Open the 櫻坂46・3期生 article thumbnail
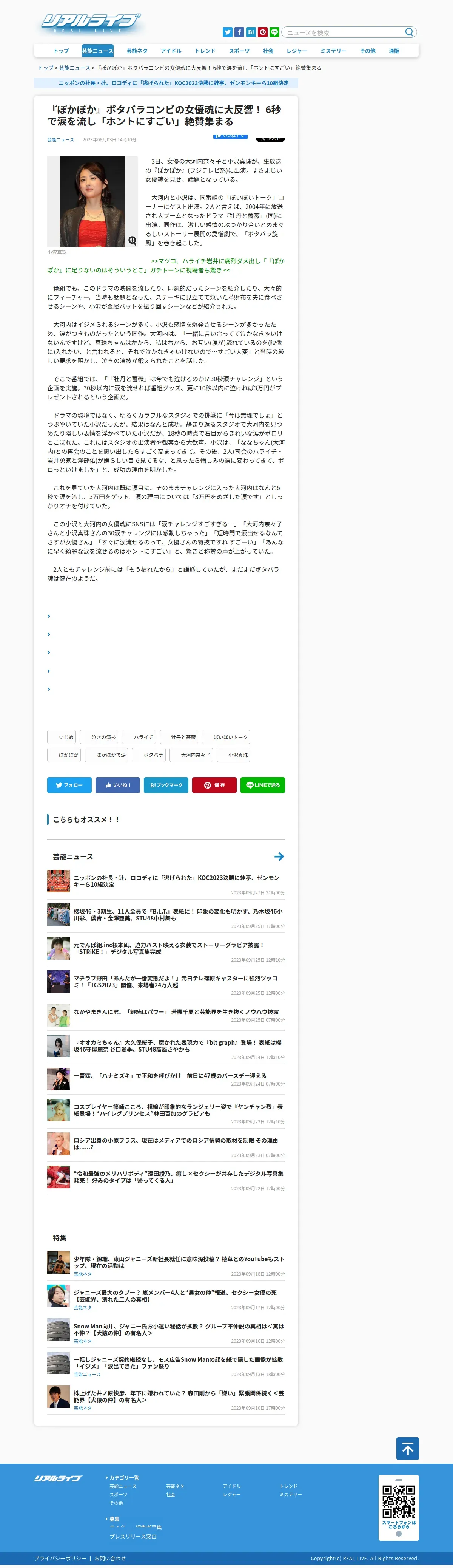This screenshot has width=453, height=1568. [59, 915]
